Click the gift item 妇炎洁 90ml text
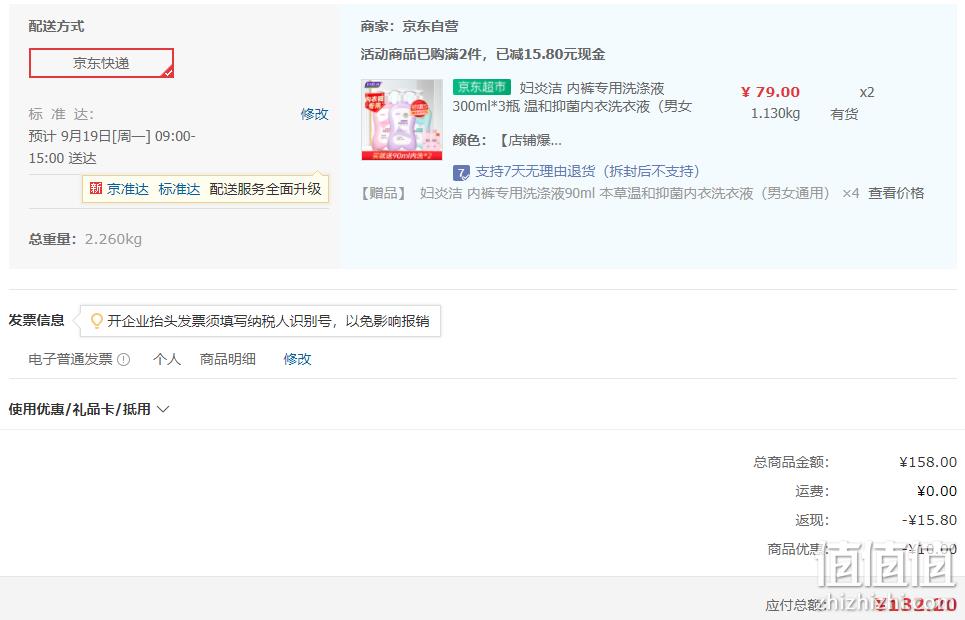The height and width of the screenshot is (620, 965). click(624, 193)
